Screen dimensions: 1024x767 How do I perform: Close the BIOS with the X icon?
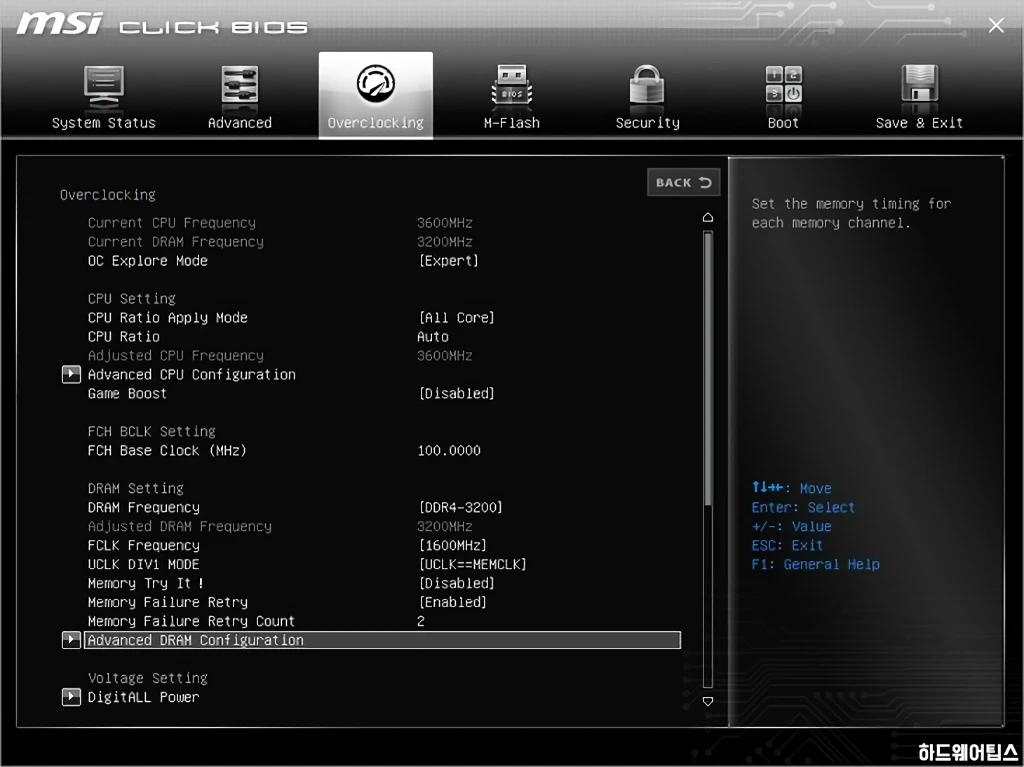coord(996,25)
